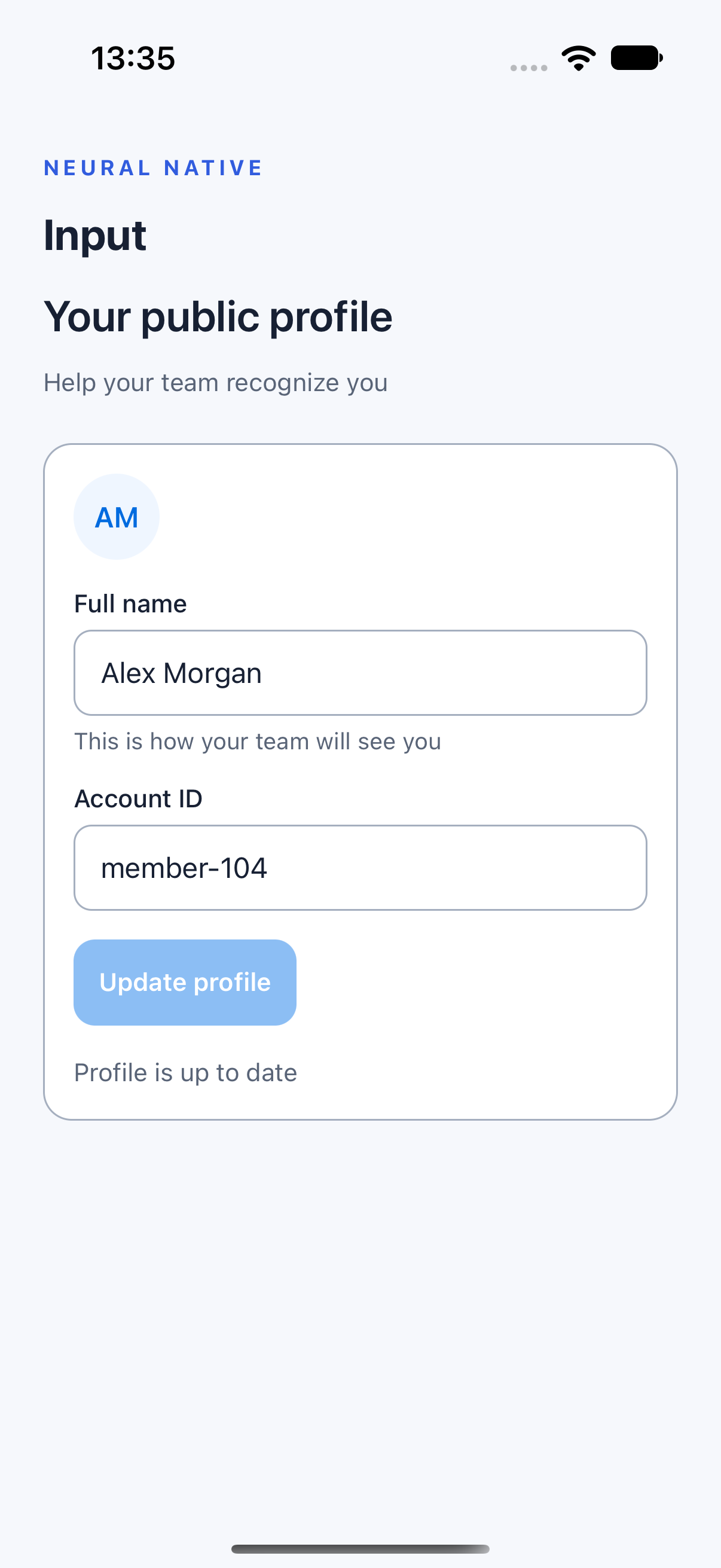
Task: Tap the Your public profile heading
Action: [218, 318]
